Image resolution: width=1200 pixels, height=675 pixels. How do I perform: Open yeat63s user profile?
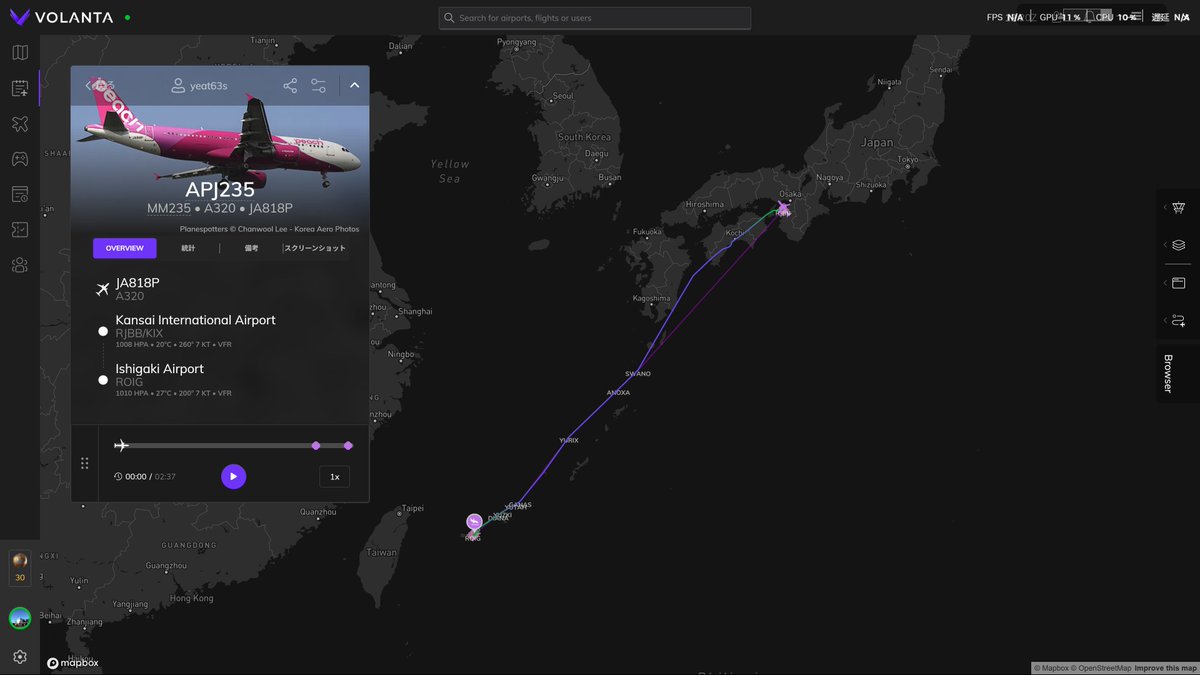click(199, 86)
